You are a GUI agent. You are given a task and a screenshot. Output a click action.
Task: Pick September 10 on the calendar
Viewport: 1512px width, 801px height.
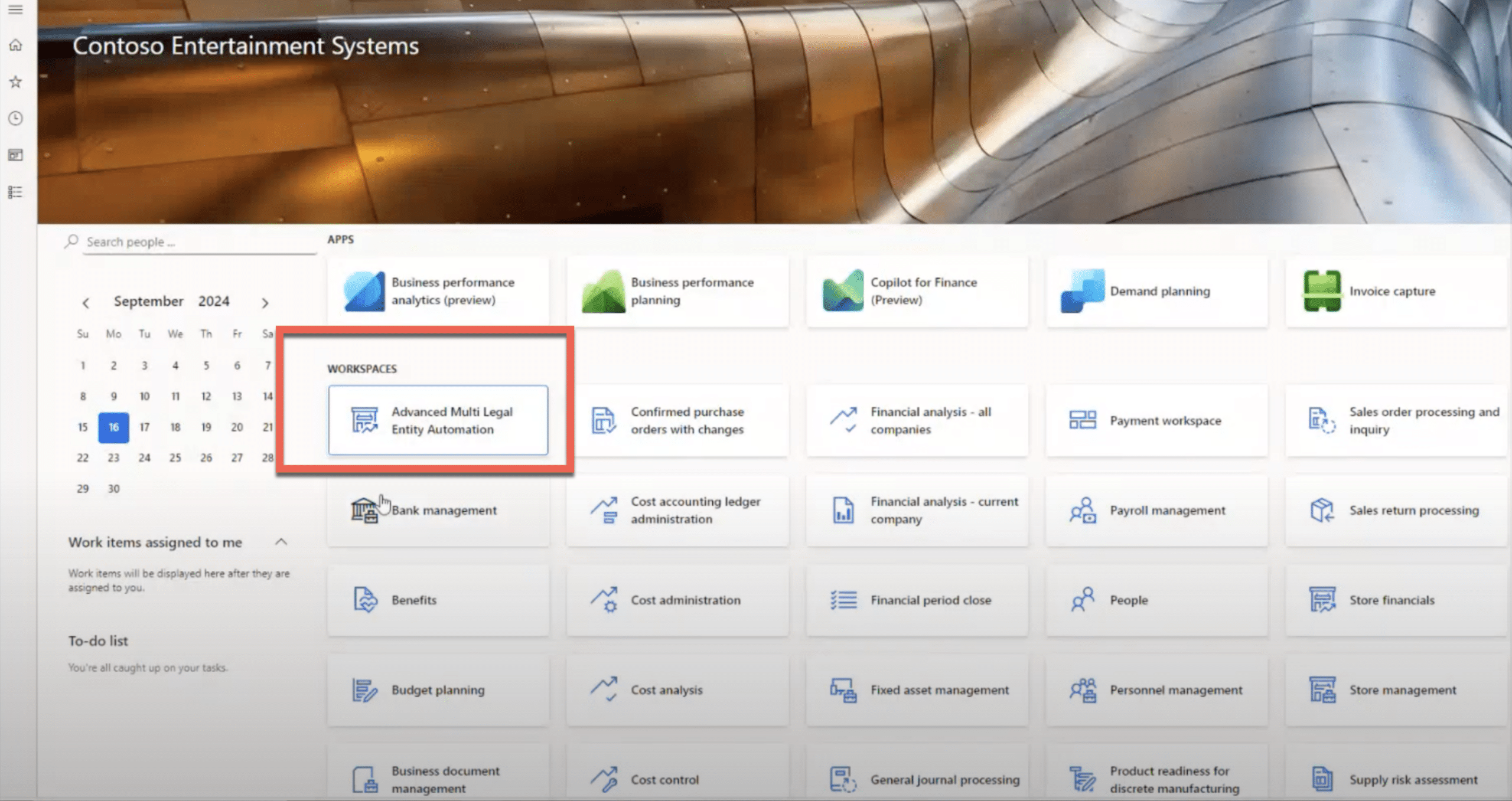(x=144, y=397)
